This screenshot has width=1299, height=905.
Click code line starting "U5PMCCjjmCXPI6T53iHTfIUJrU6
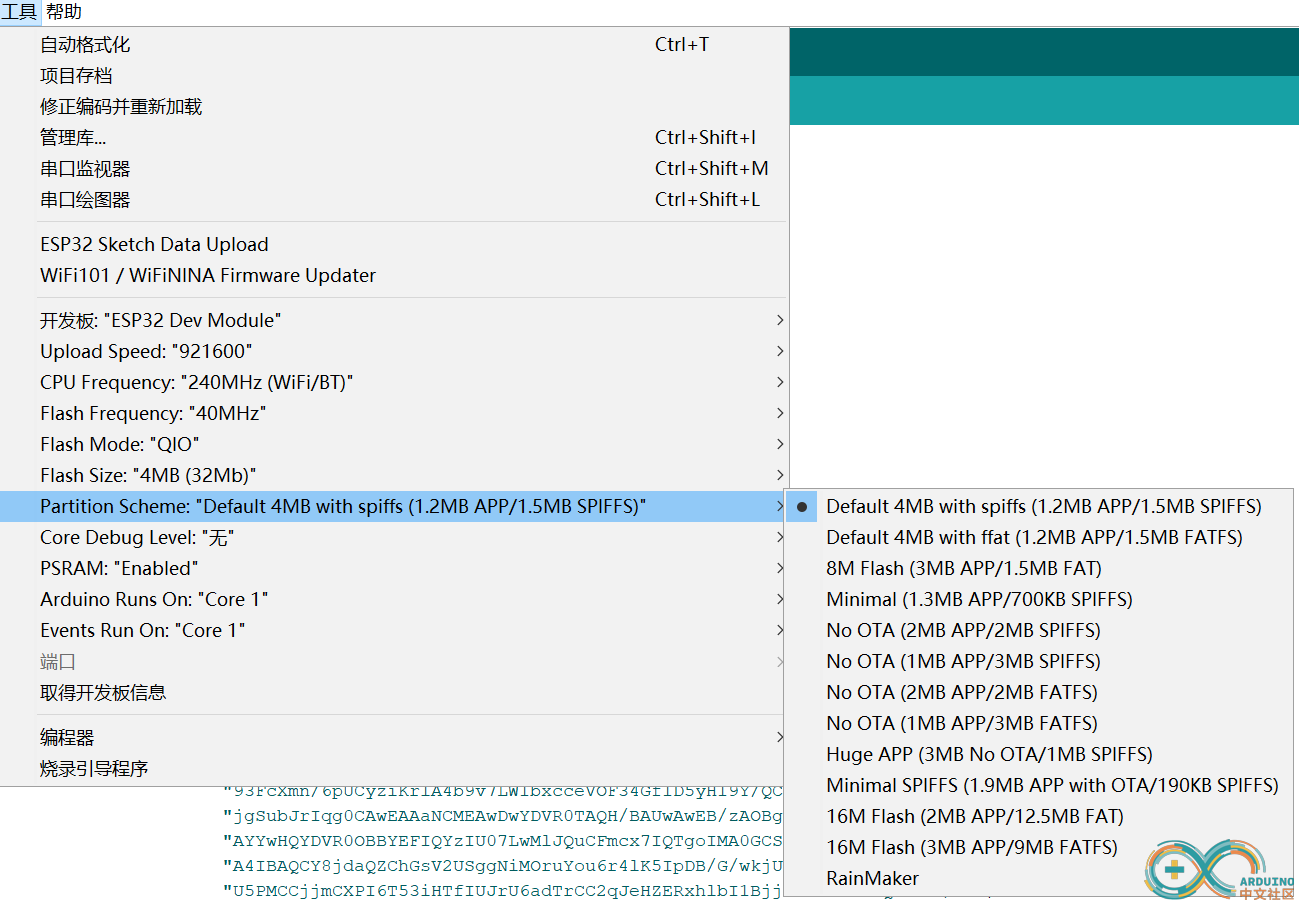[x=504, y=891]
